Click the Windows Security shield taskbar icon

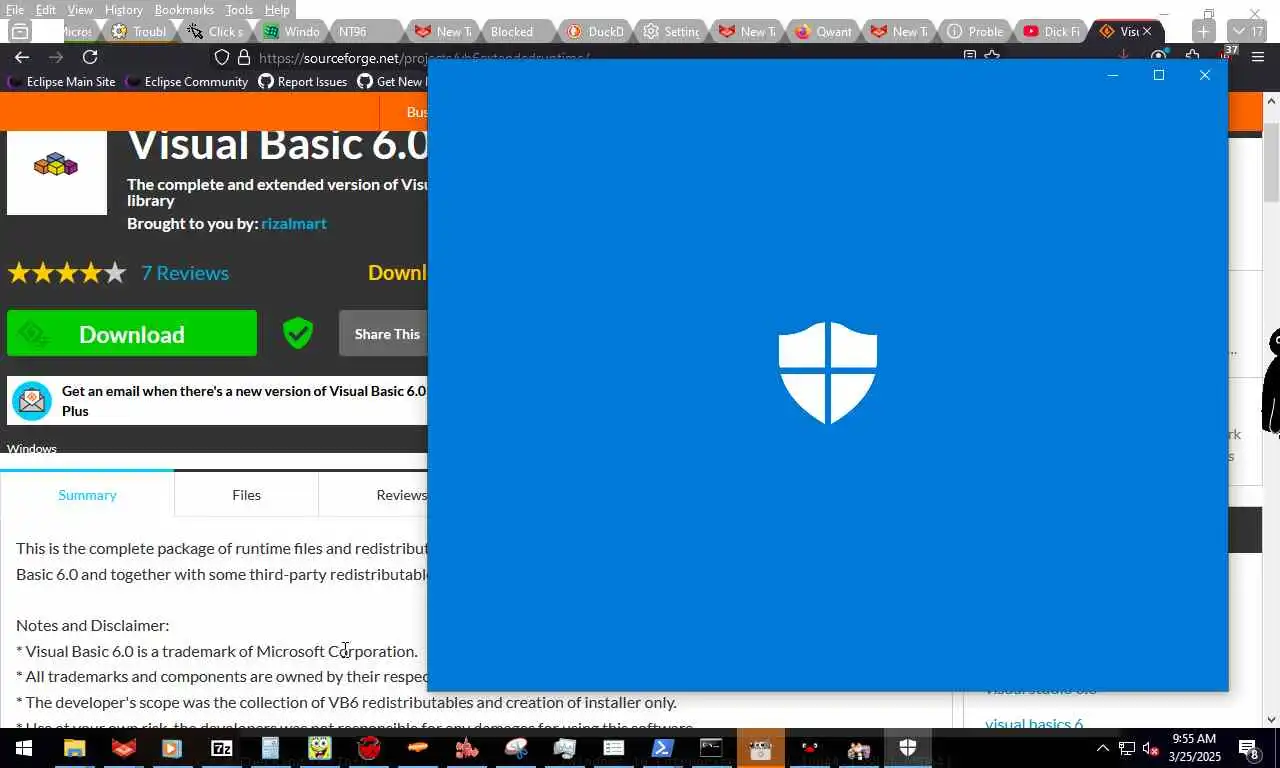coord(908,748)
